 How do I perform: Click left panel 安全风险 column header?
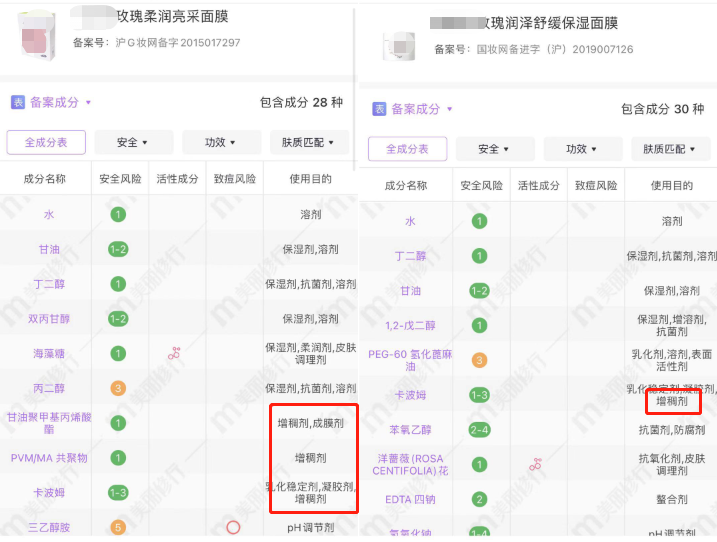coord(120,179)
